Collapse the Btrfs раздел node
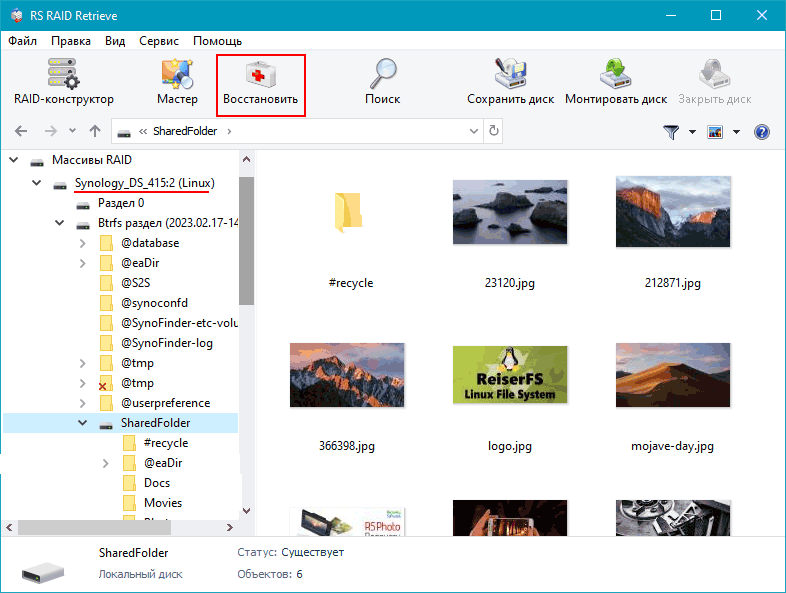Image resolution: width=786 pixels, height=593 pixels. coord(60,223)
